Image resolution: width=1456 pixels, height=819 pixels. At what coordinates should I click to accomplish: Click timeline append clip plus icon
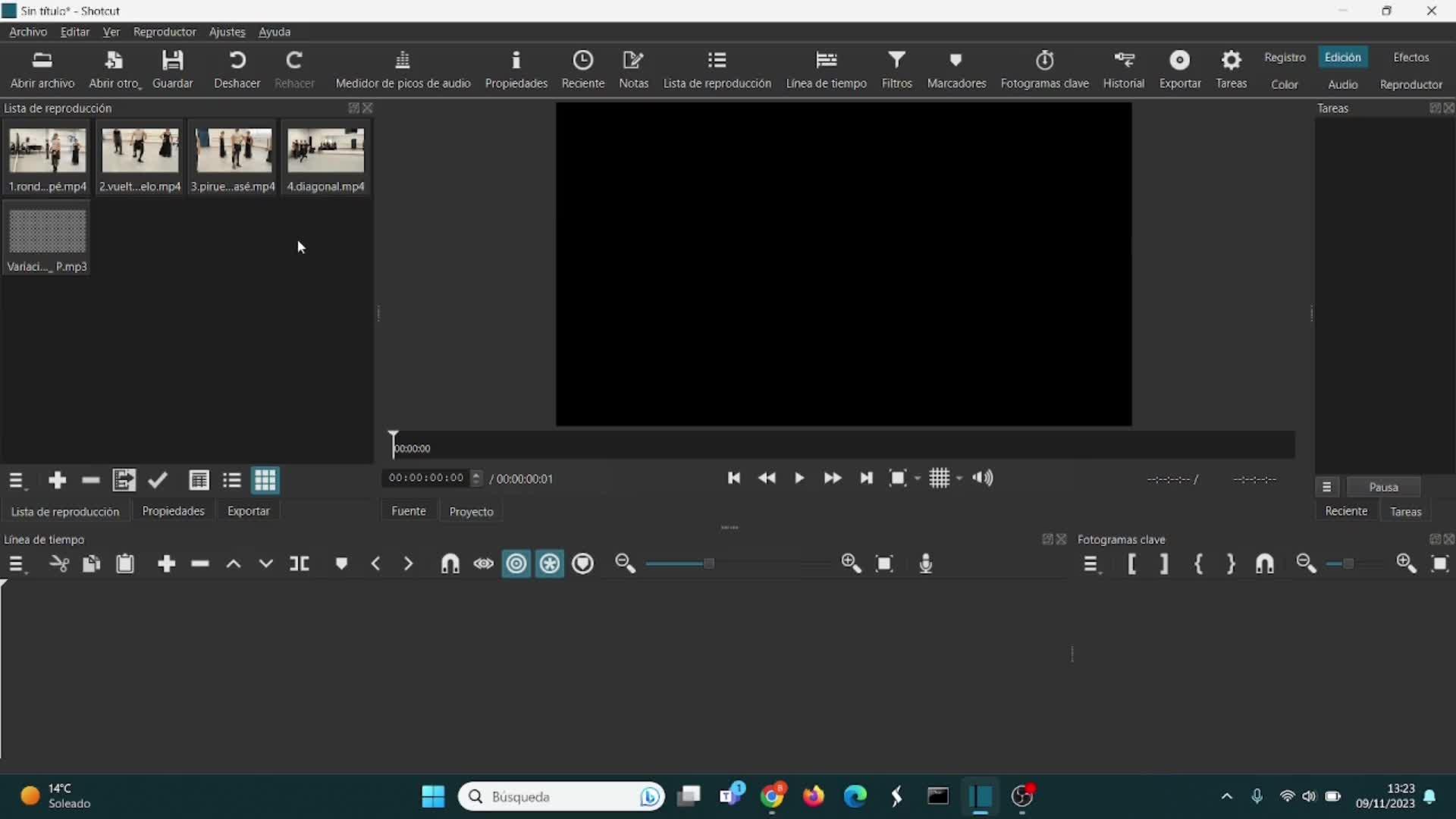pos(167,564)
